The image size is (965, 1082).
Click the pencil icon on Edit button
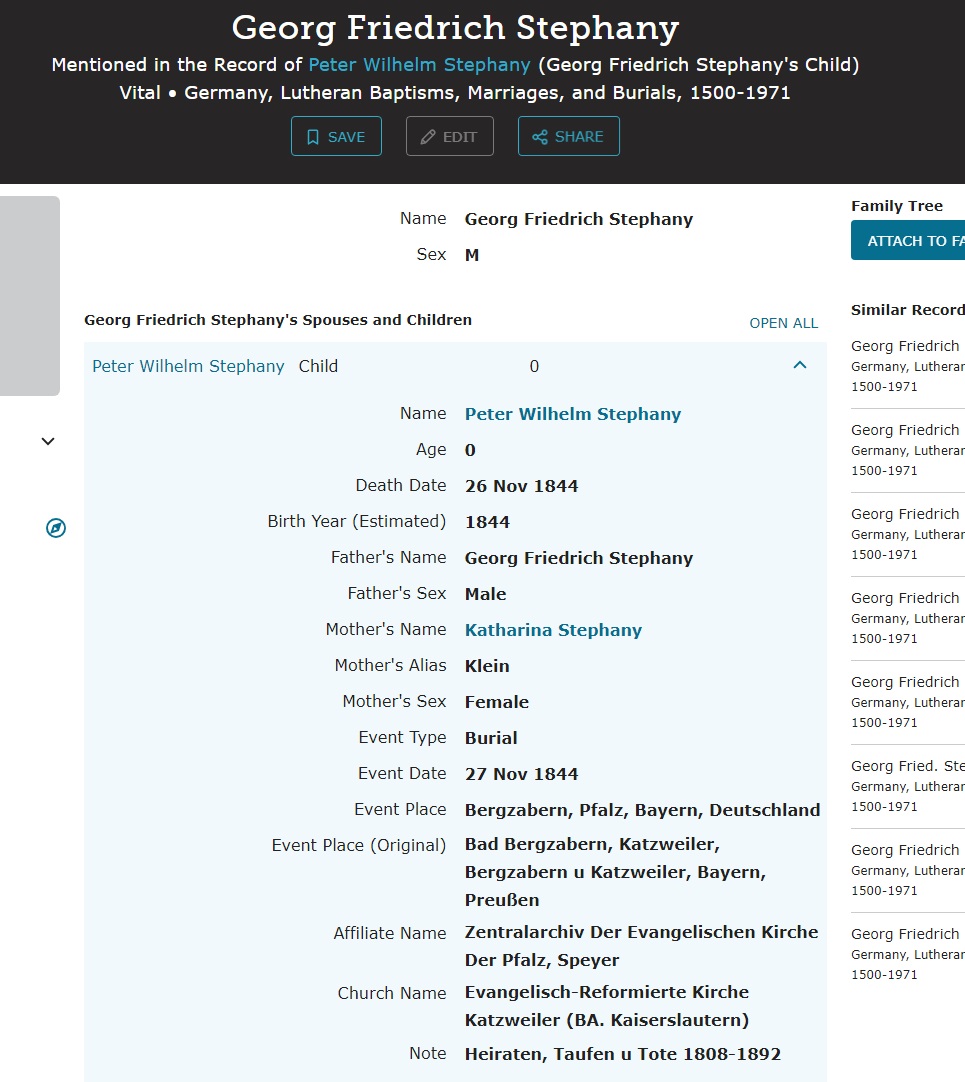[x=428, y=137]
